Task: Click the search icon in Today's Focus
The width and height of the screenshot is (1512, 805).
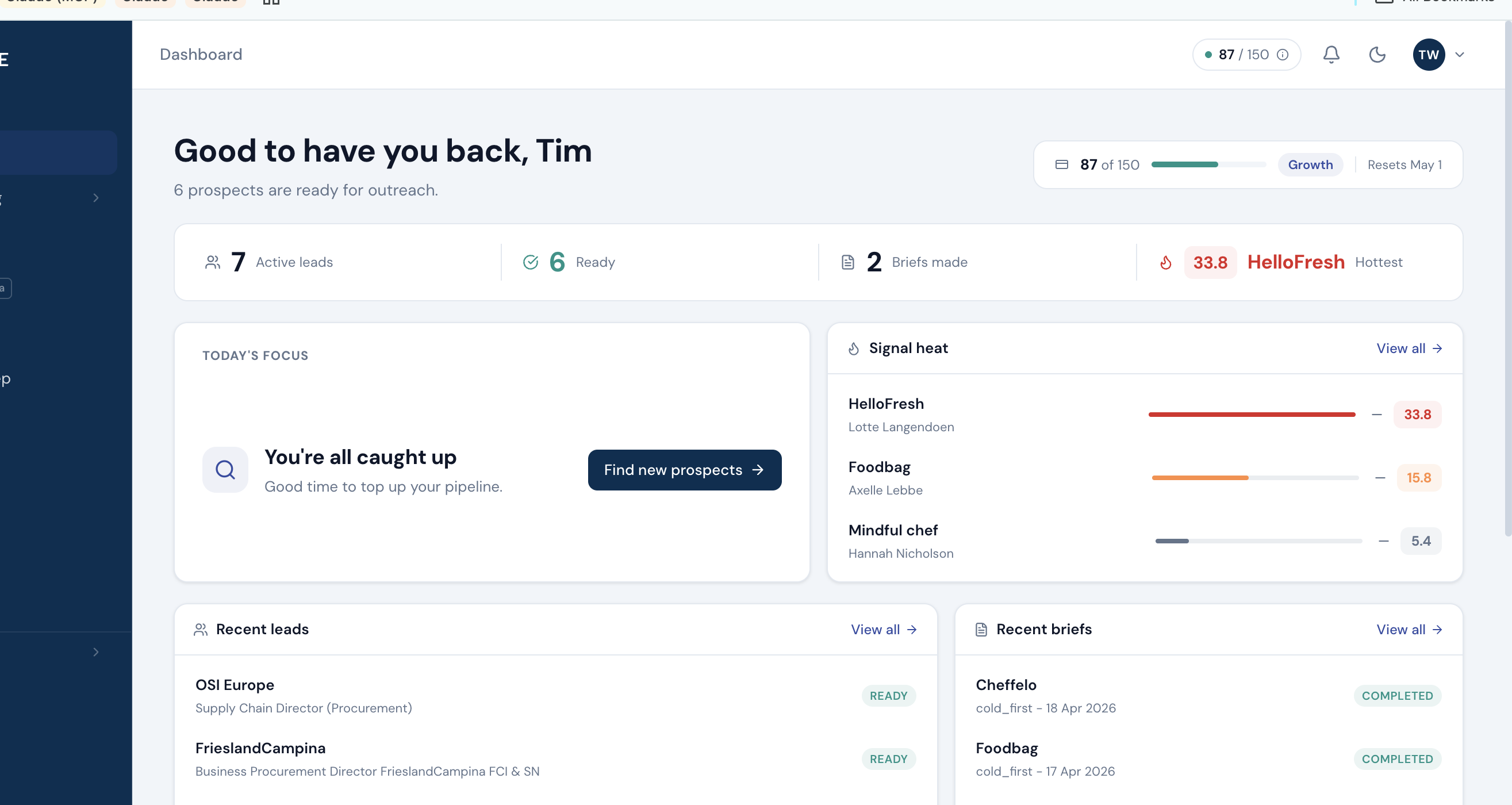Action: [225, 470]
